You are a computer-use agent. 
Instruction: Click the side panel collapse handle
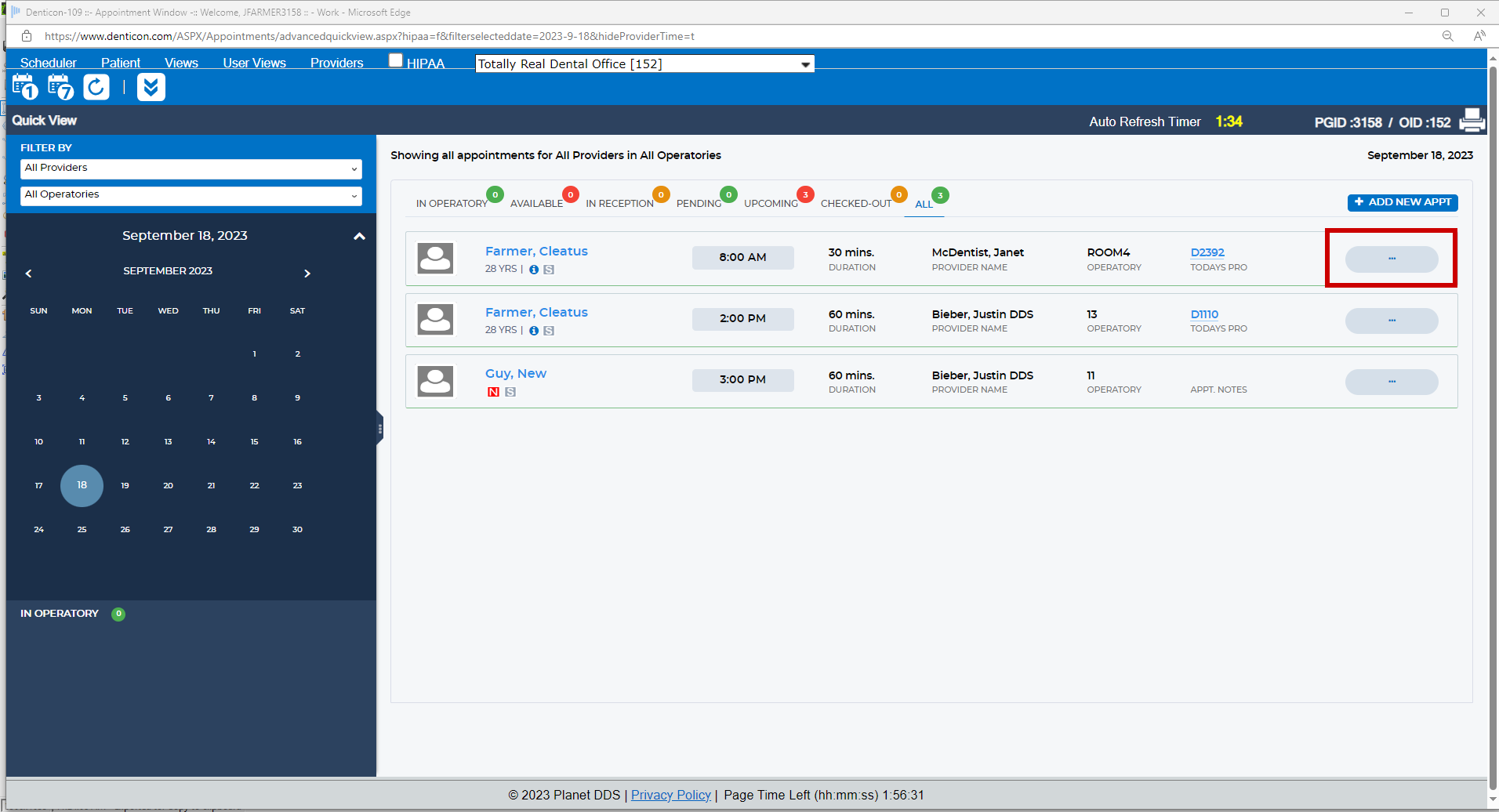[379, 429]
